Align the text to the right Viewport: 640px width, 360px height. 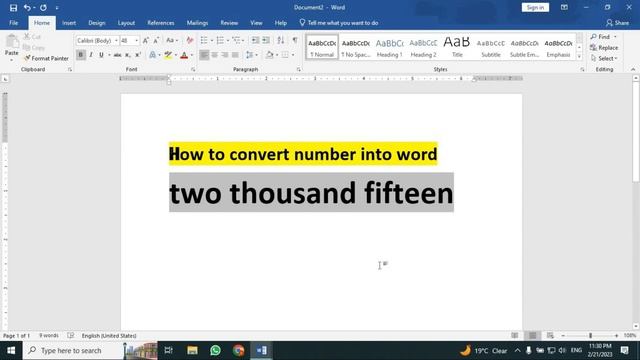click(x=224, y=55)
